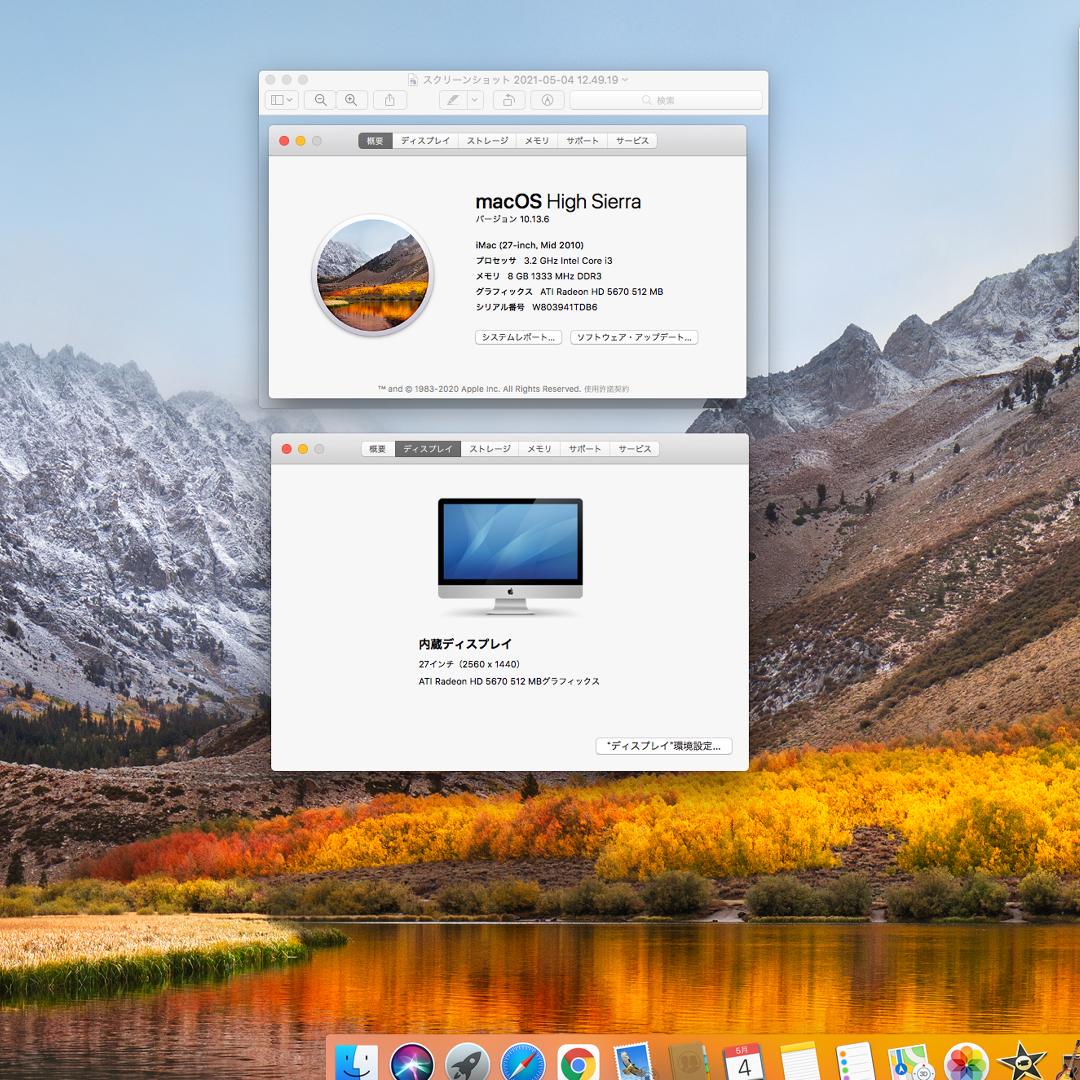Go to サポート tab in the lower window

[x=585, y=449]
